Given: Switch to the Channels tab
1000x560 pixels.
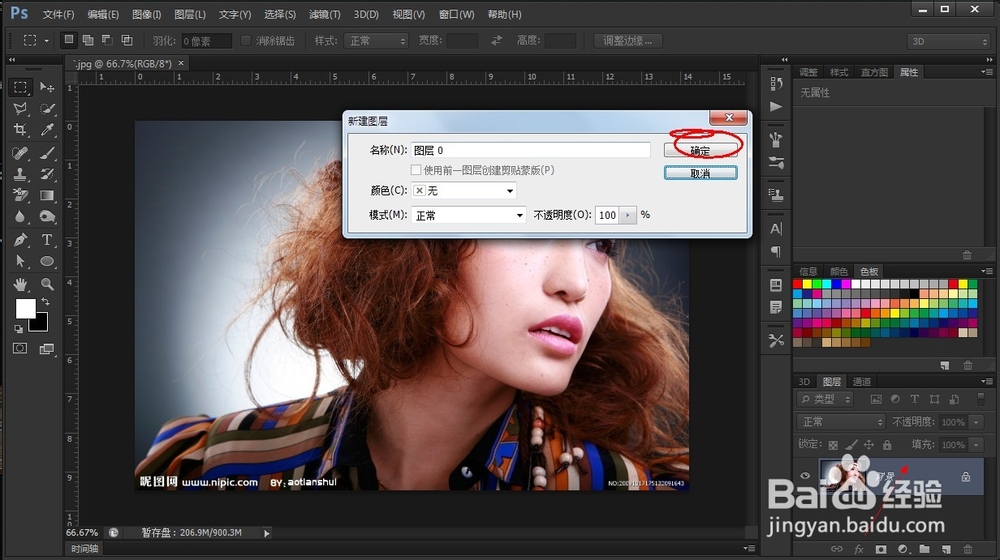Looking at the screenshot, I should click(862, 381).
